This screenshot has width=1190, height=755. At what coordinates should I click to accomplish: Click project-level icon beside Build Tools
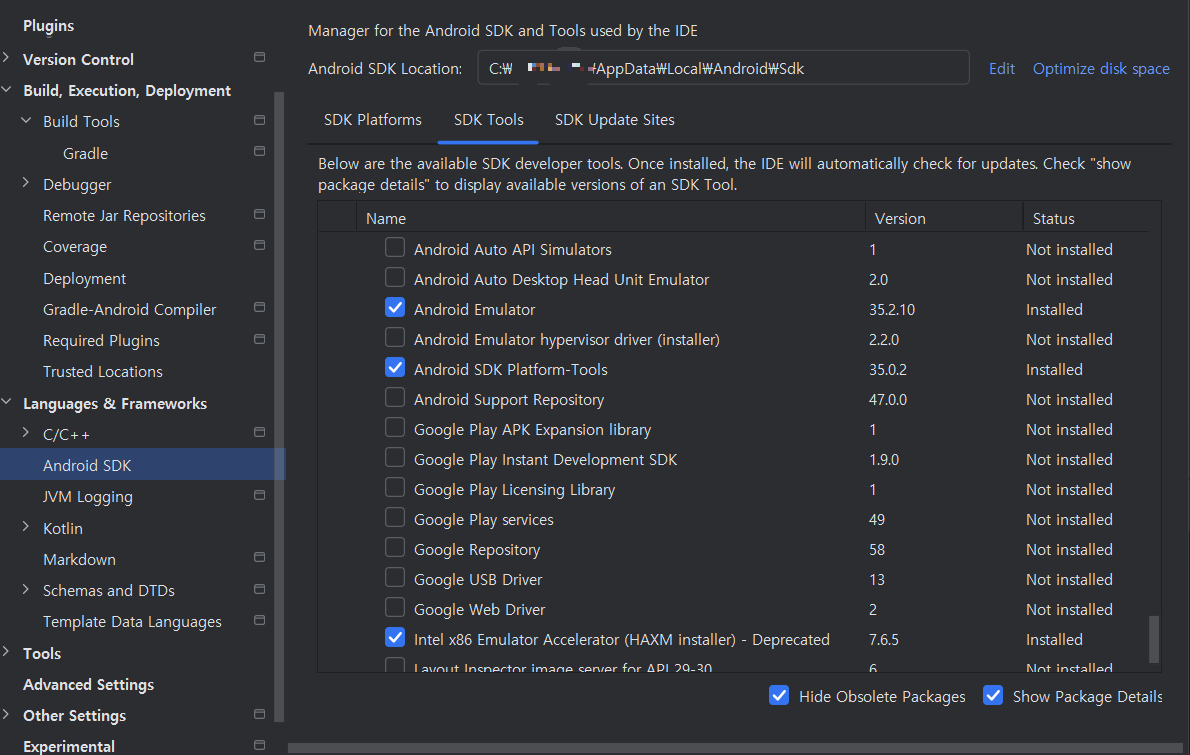point(260,121)
